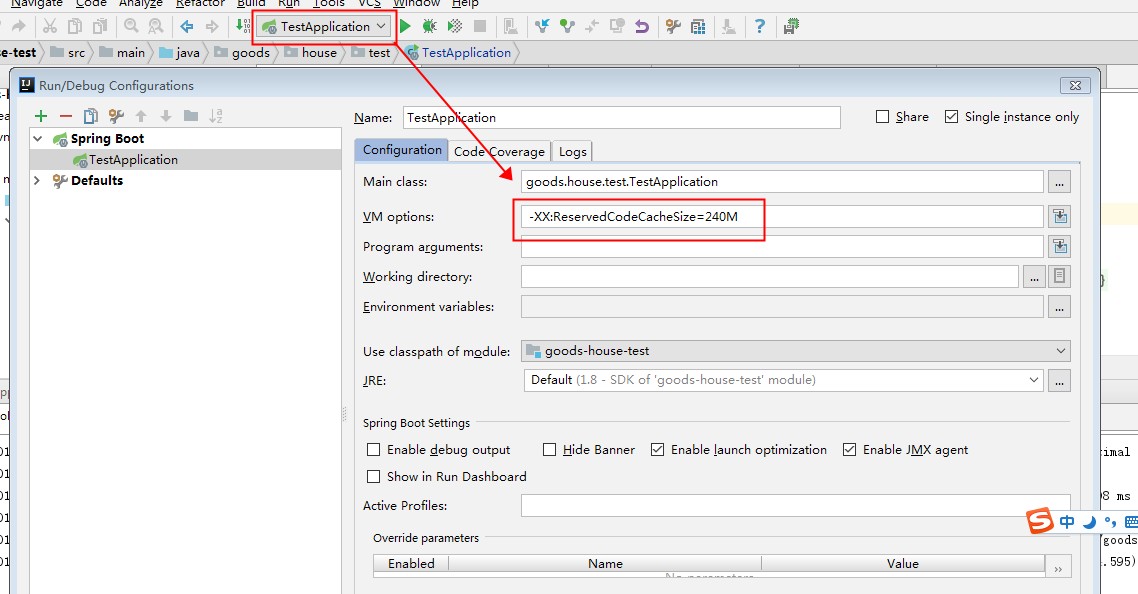Click the Make Project build icon

point(242,27)
